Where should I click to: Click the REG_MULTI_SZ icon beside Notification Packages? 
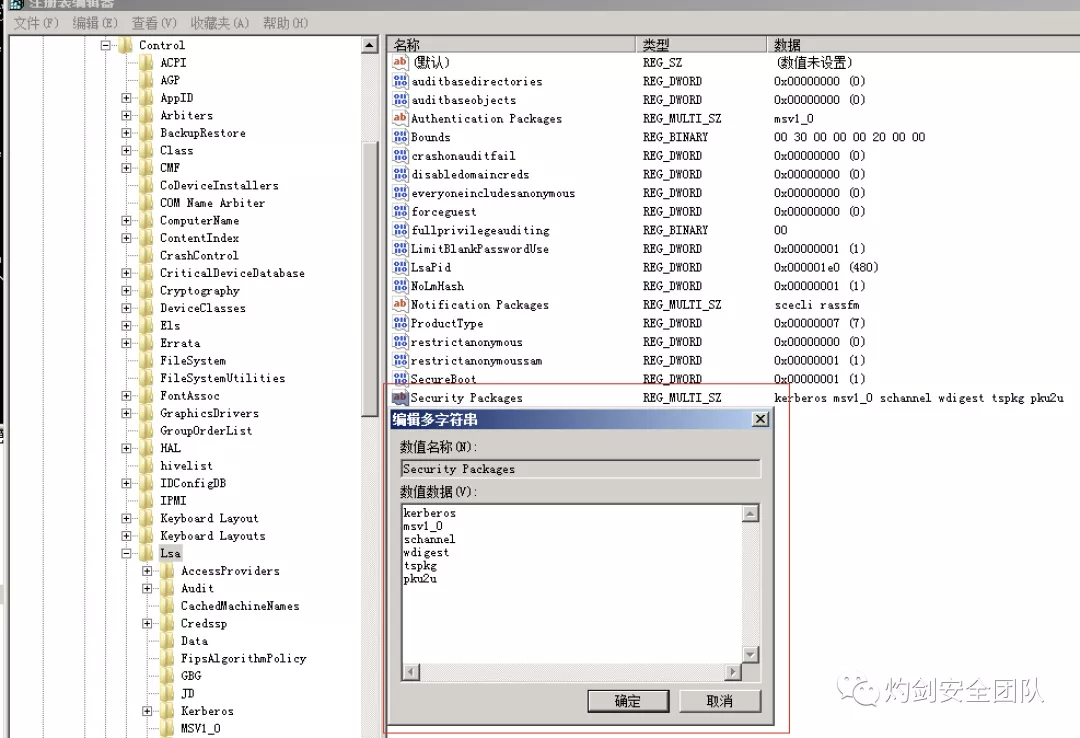[402, 304]
